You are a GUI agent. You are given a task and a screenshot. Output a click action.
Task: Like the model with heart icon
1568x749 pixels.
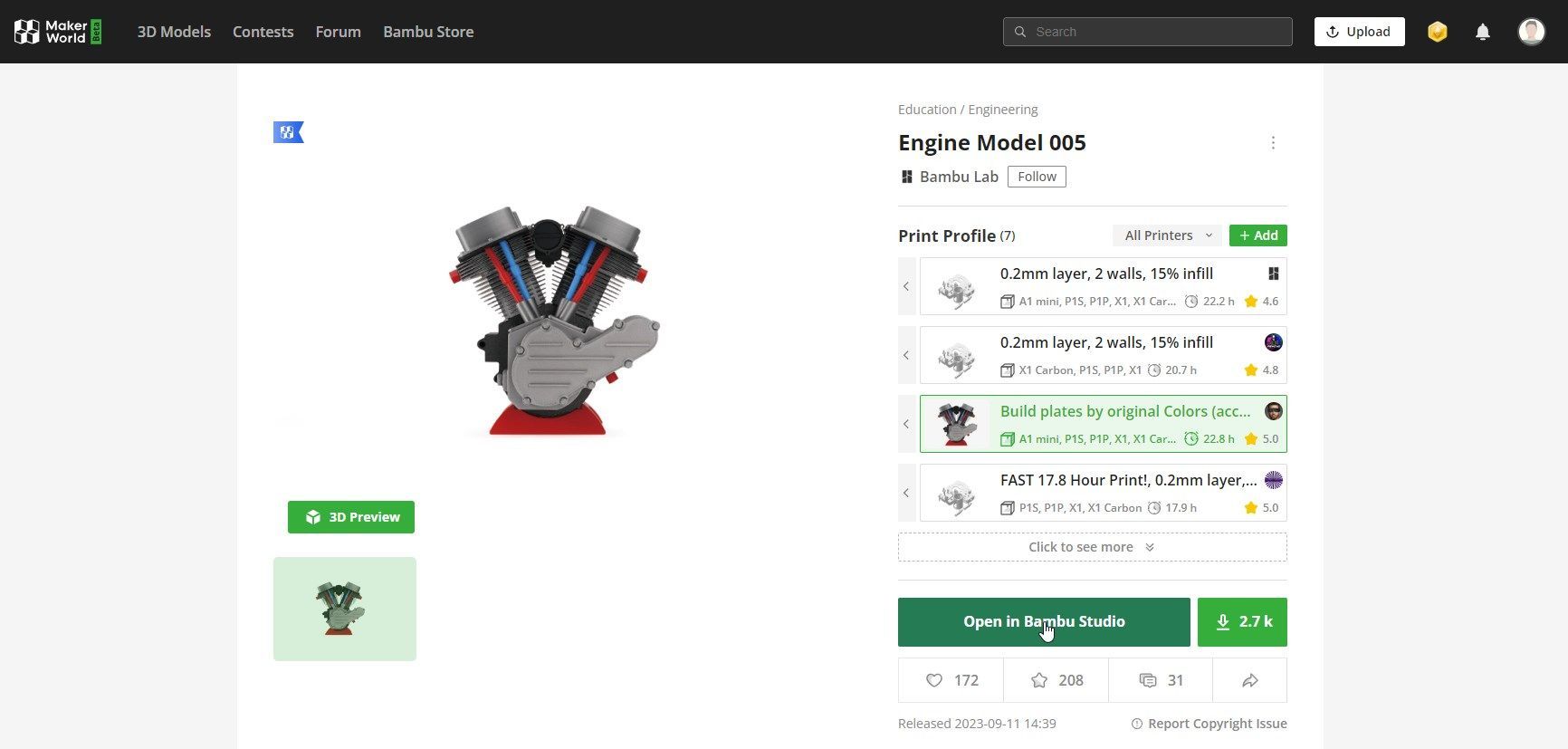(x=951, y=680)
